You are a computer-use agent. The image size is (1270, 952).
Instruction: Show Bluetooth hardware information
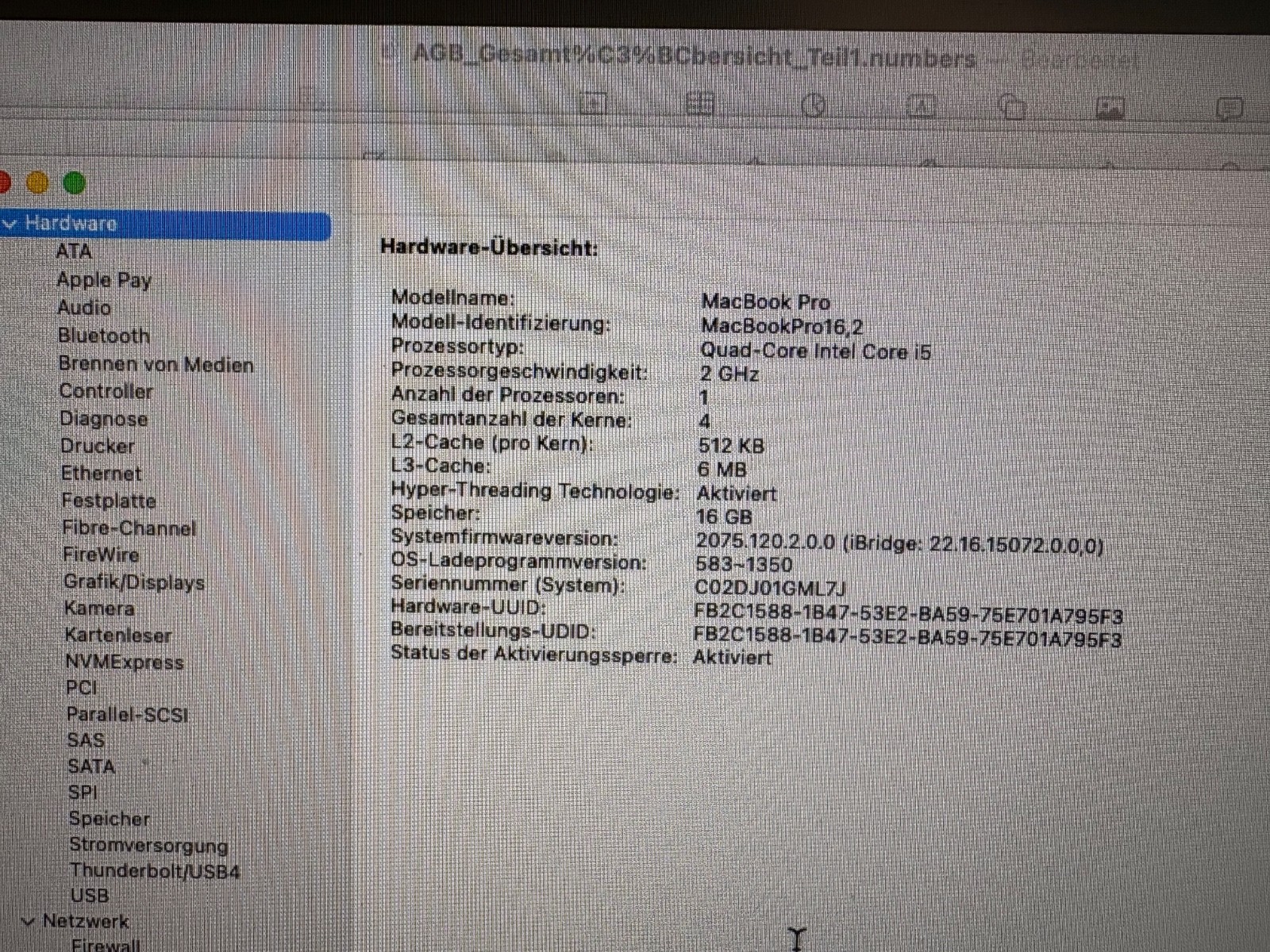click(104, 336)
